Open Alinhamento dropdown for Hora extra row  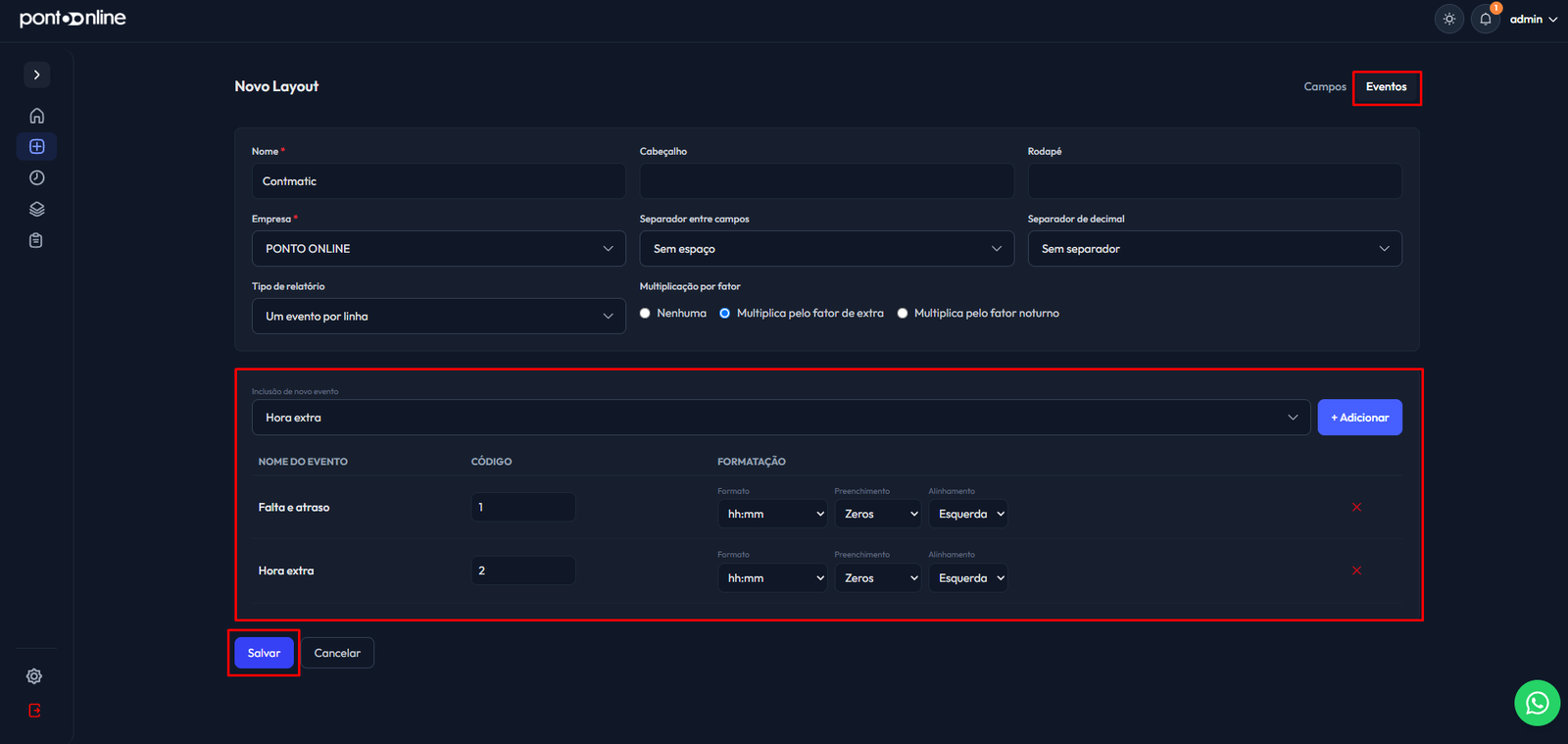(x=968, y=578)
